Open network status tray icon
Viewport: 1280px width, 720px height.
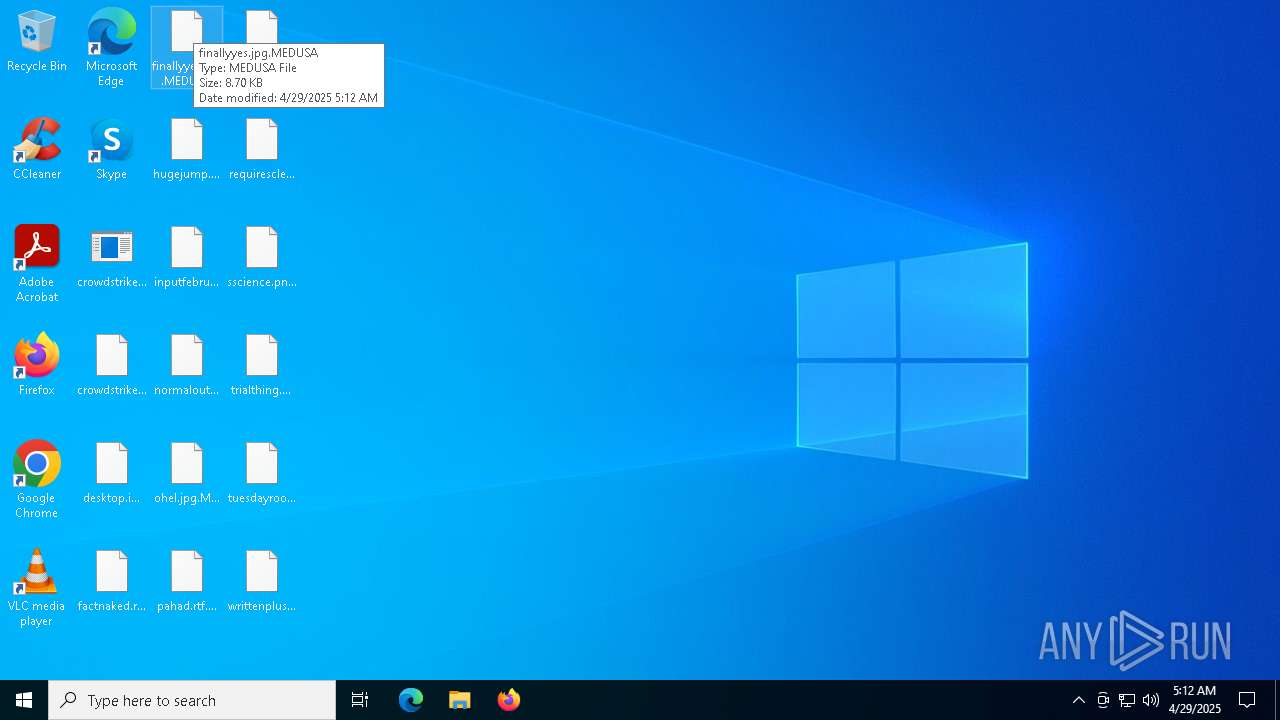(x=1127, y=700)
